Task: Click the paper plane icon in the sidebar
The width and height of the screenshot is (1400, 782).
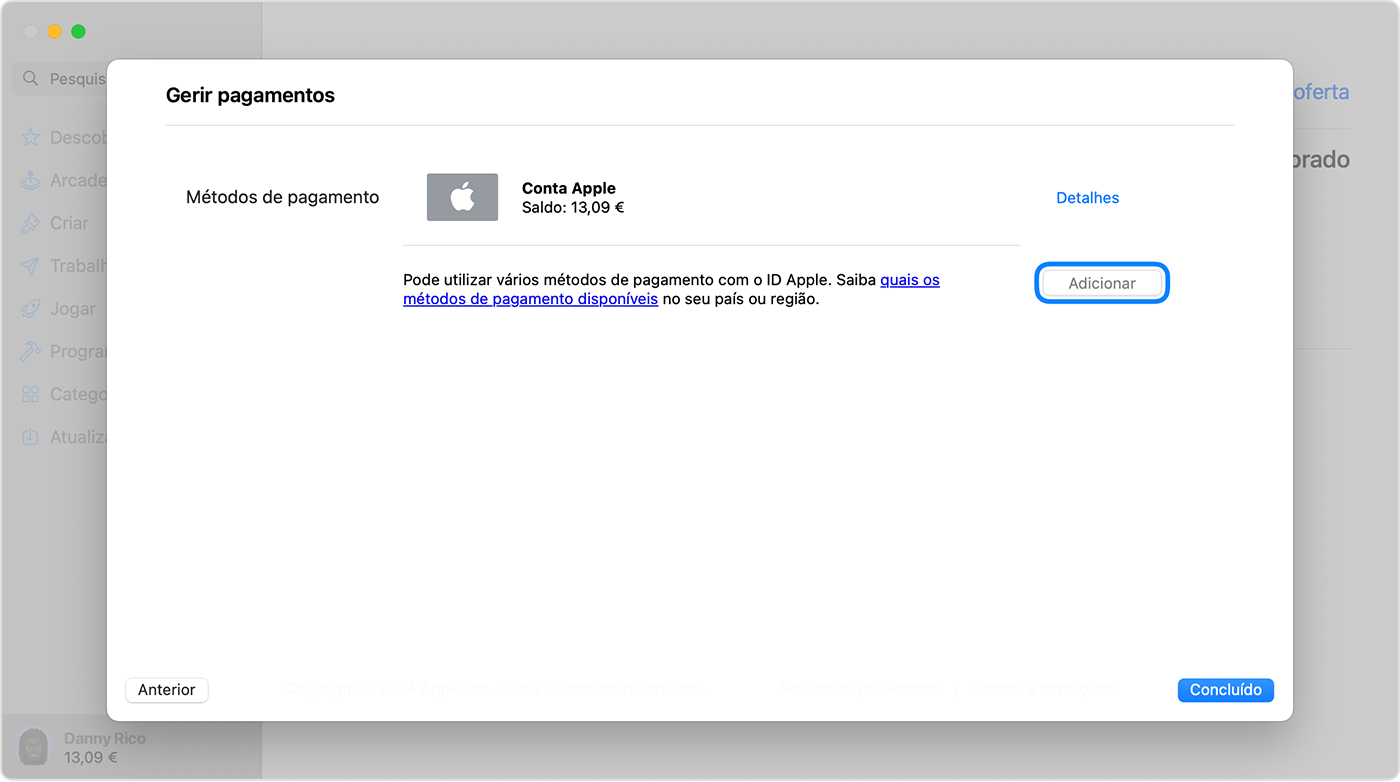Action: pyautogui.click(x=31, y=266)
